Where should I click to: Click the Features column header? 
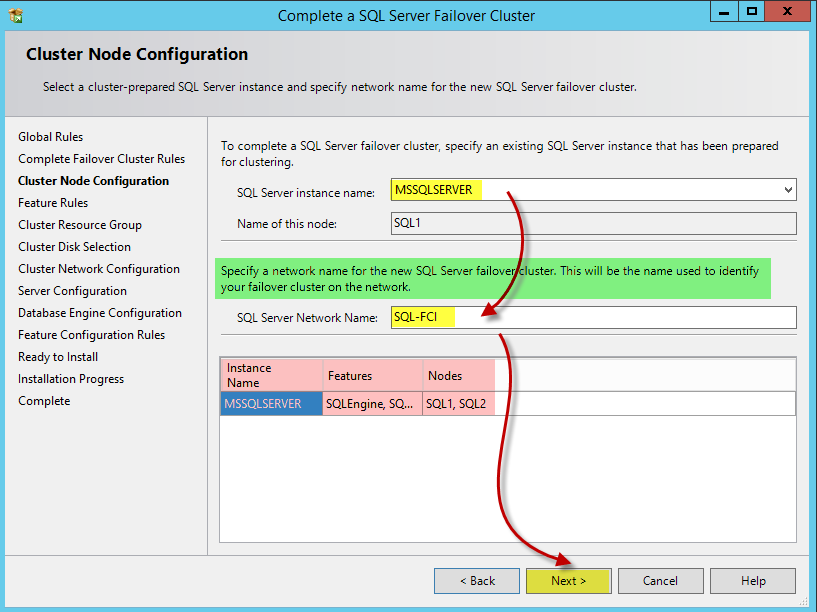point(372,375)
